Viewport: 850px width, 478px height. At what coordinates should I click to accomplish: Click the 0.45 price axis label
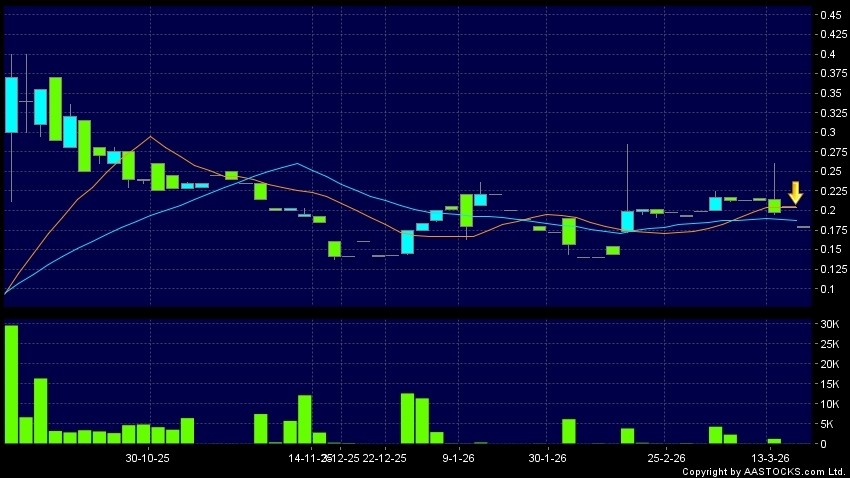click(x=829, y=15)
